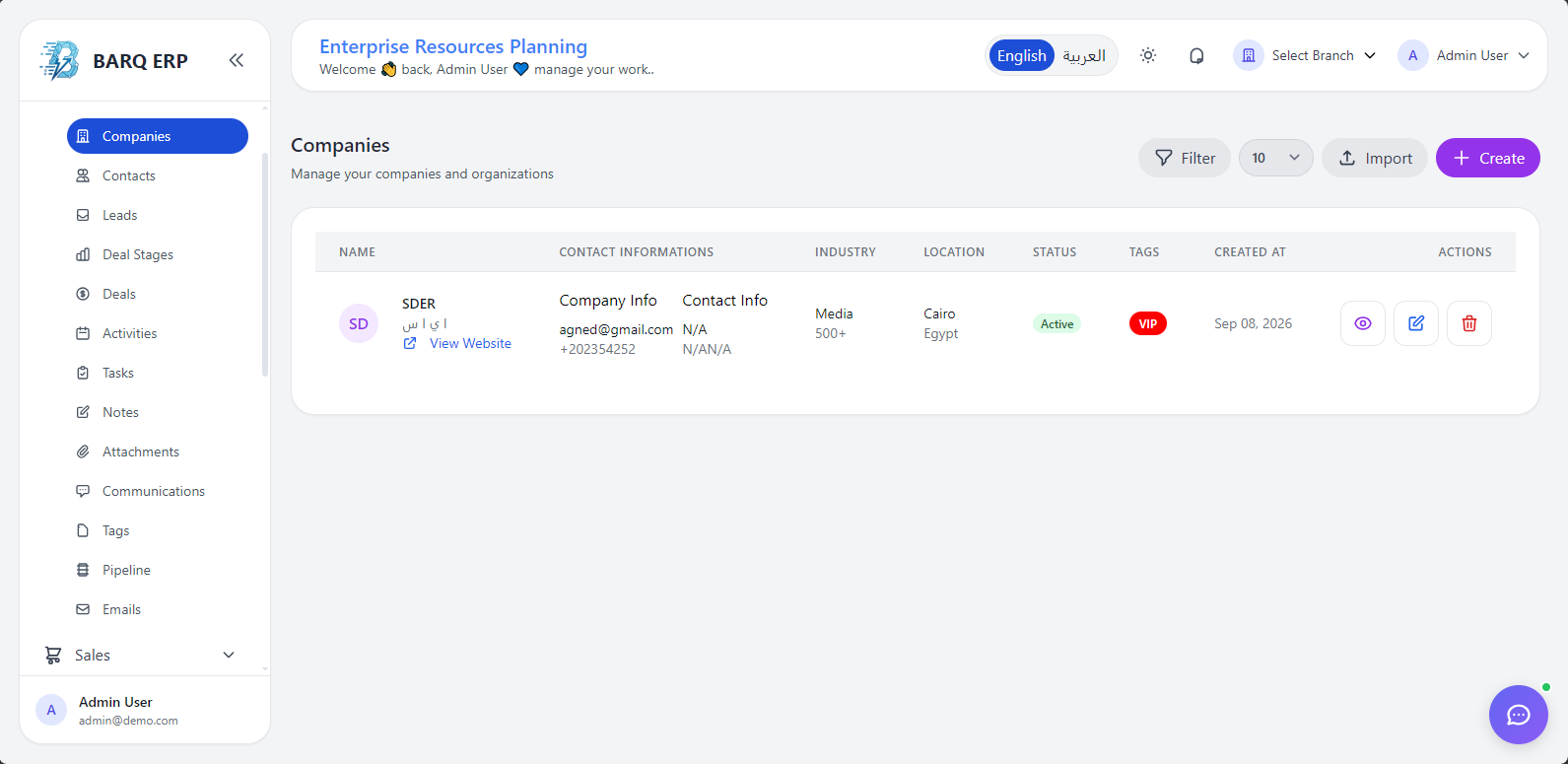The width and height of the screenshot is (1568, 764).
Task: Click the Admin User avatar in sidebar footer
Action: coord(51,710)
